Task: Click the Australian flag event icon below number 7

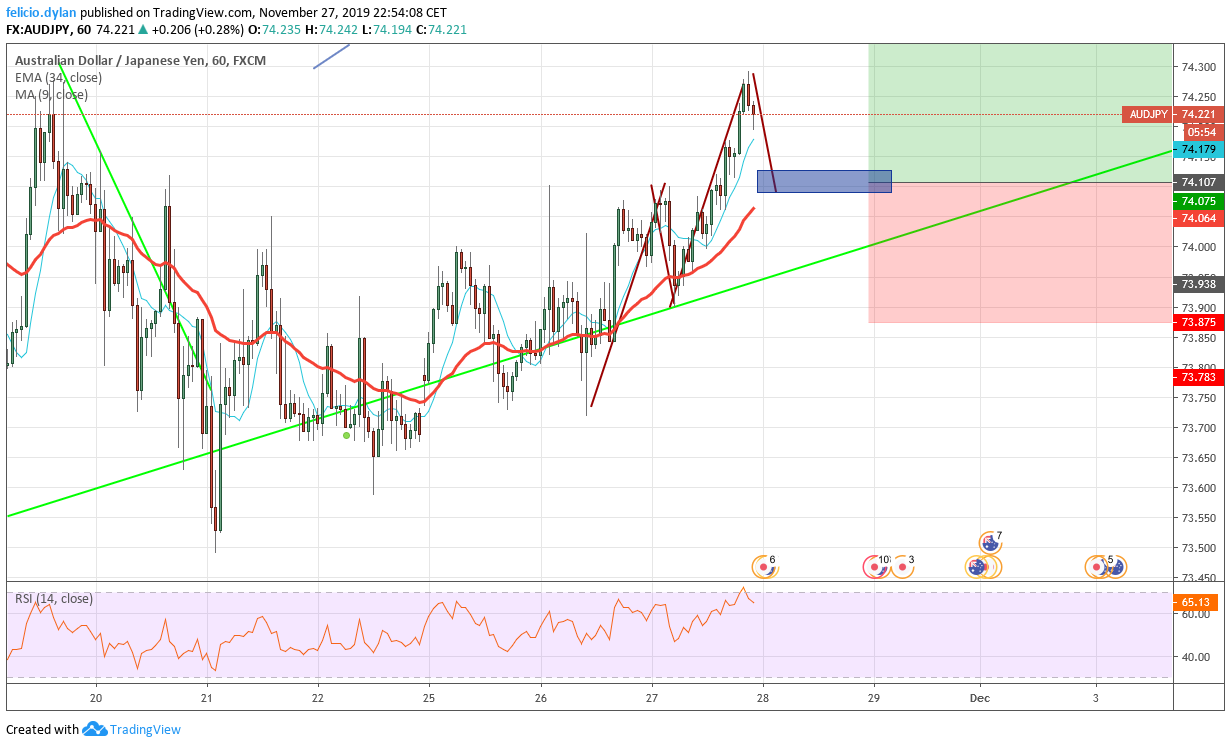Action: tap(978, 567)
